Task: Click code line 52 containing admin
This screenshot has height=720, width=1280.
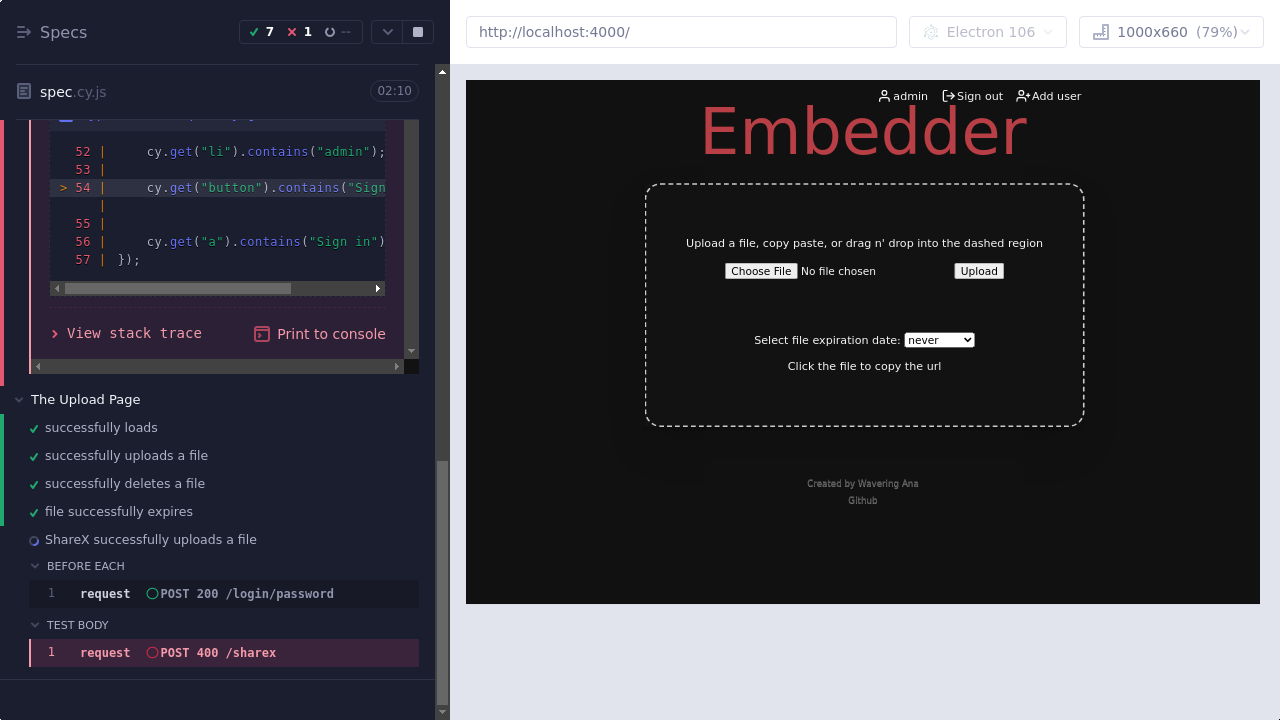Action: pos(218,152)
